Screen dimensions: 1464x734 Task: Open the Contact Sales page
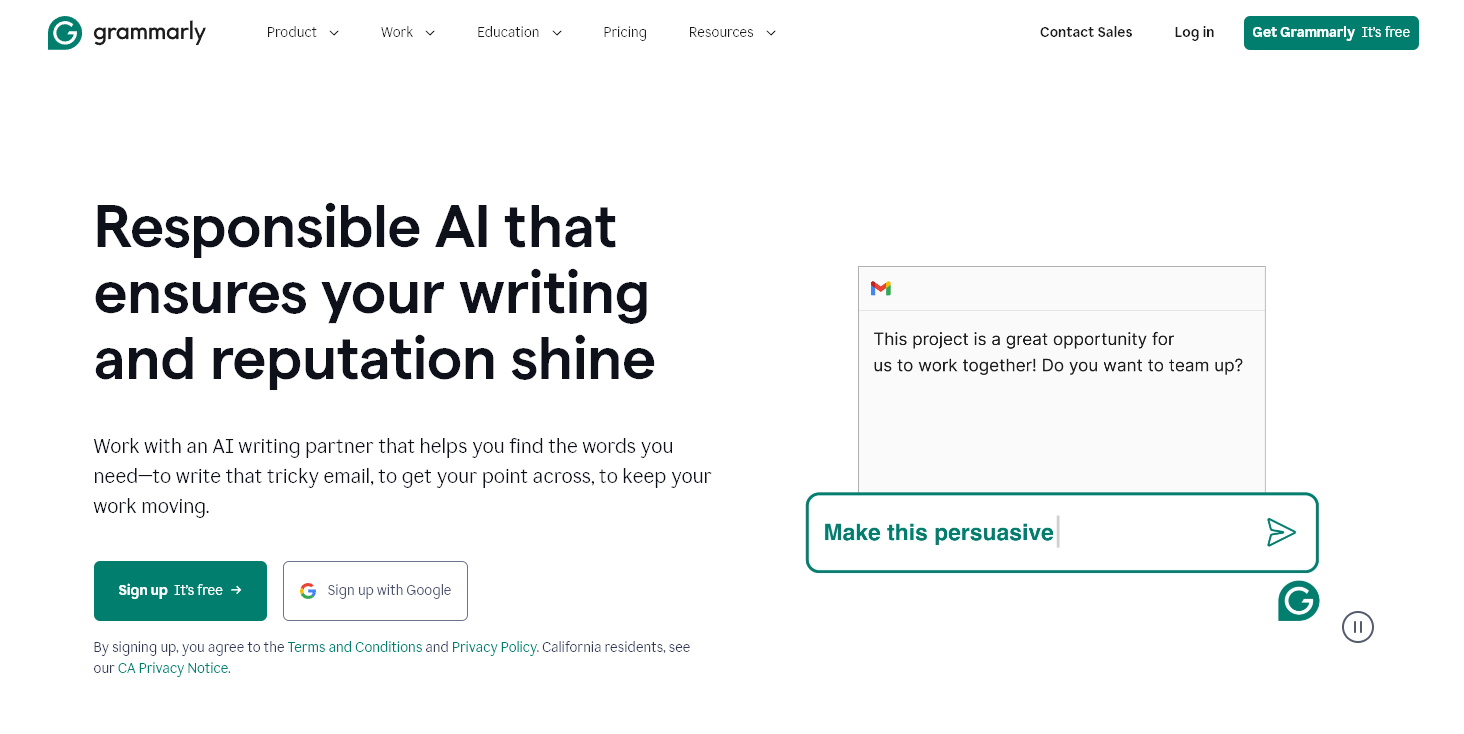pos(1085,32)
